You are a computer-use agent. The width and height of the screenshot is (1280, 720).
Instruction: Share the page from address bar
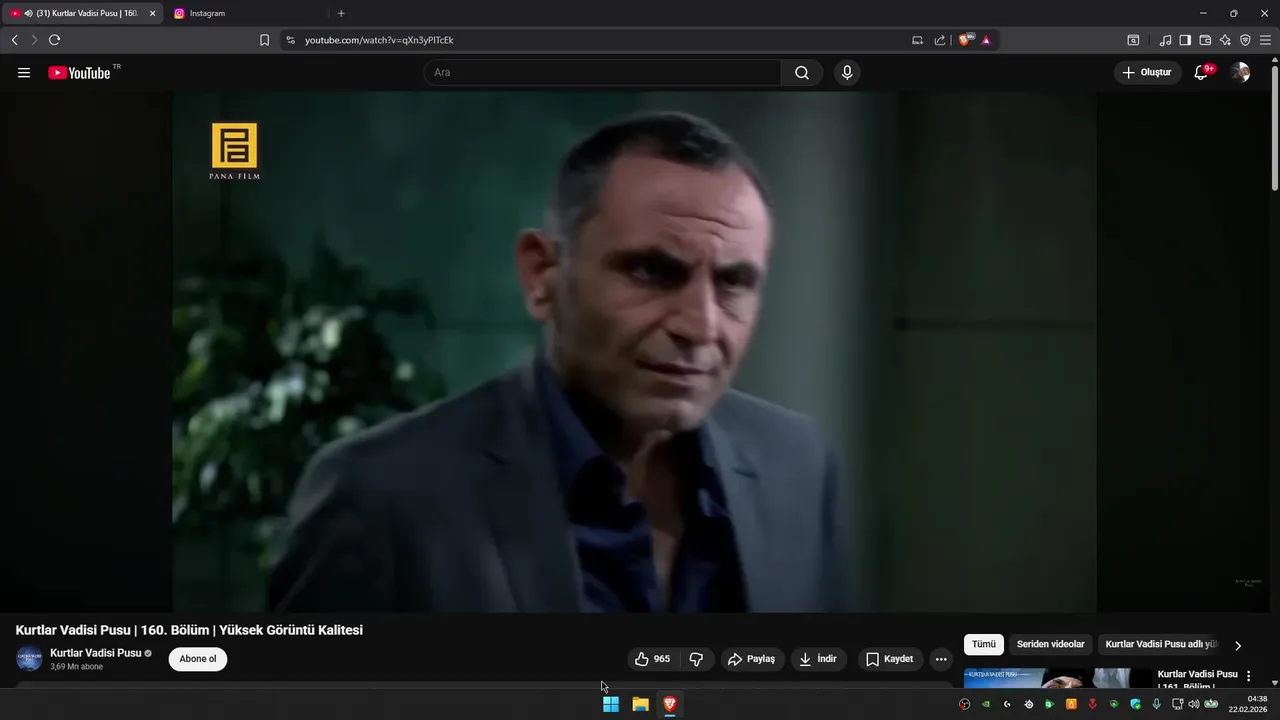point(940,40)
